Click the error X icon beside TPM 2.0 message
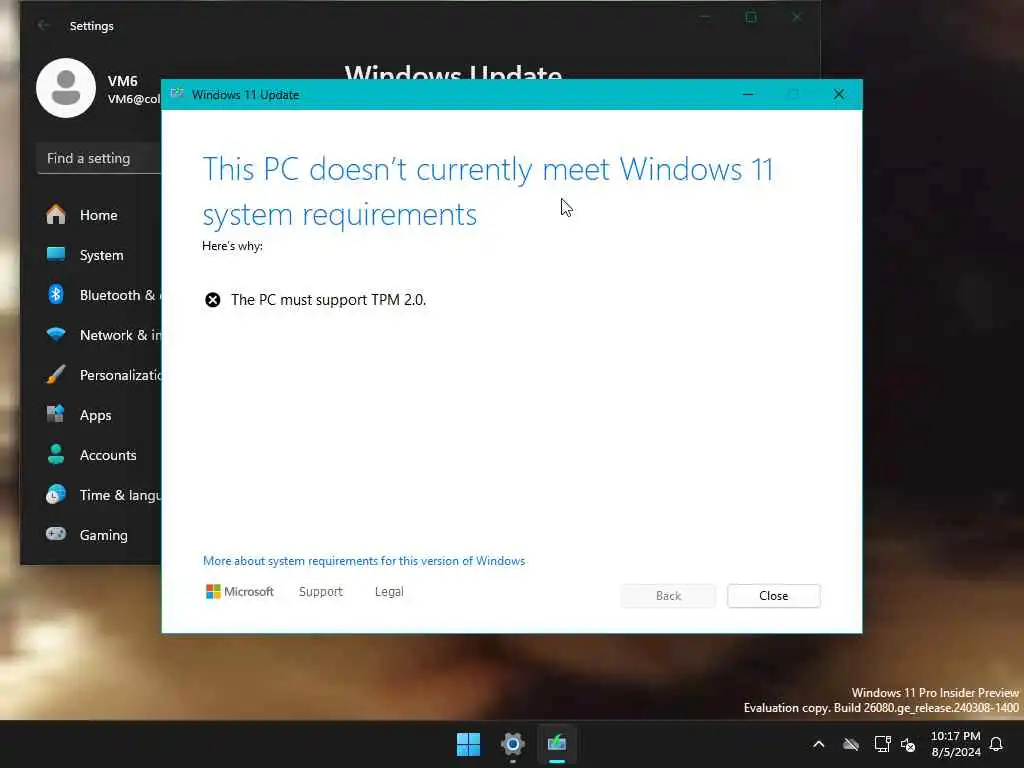The width and height of the screenshot is (1024, 768). [213, 300]
